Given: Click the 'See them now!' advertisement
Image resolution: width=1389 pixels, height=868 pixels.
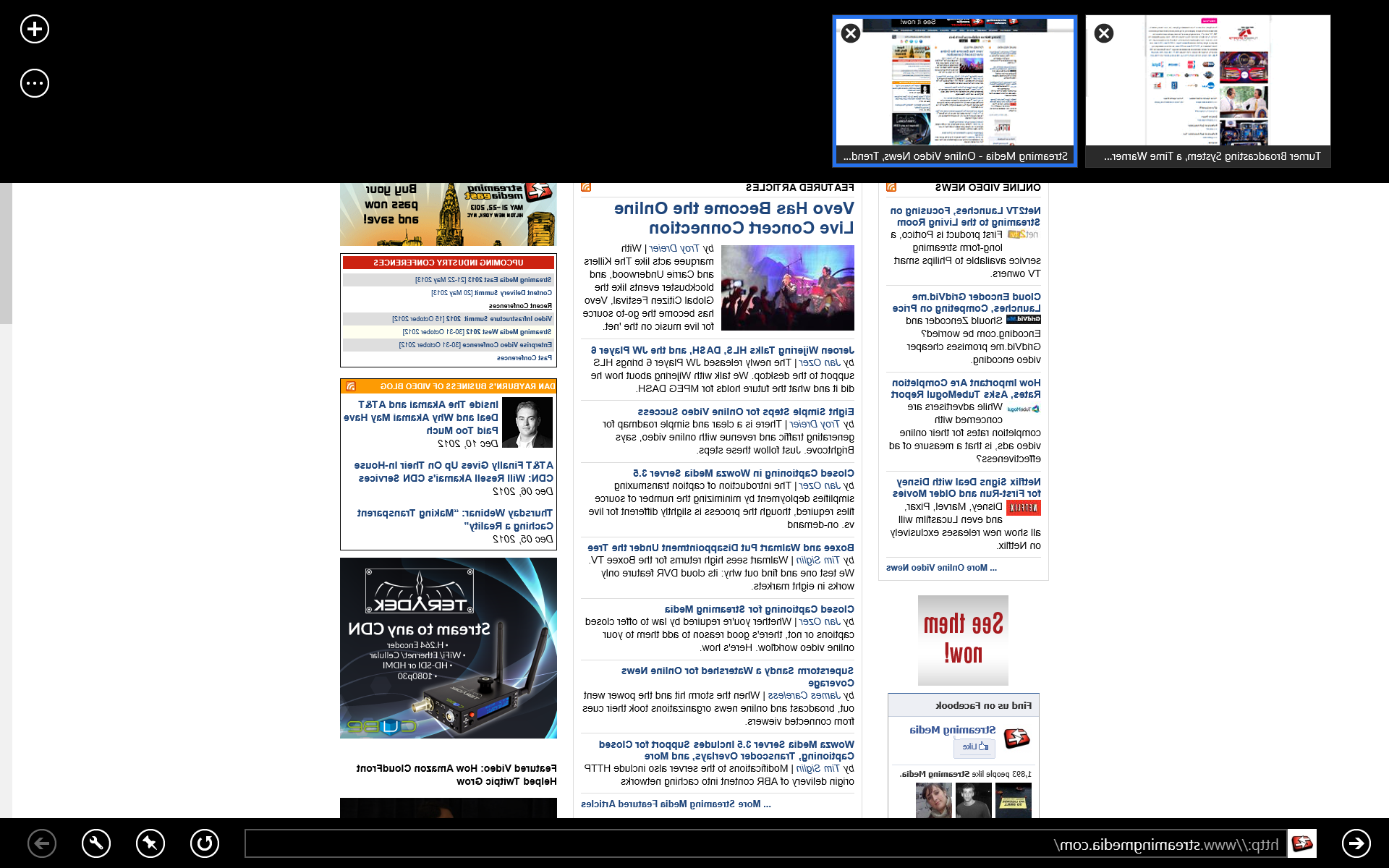Looking at the screenshot, I should tap(963, 640).
